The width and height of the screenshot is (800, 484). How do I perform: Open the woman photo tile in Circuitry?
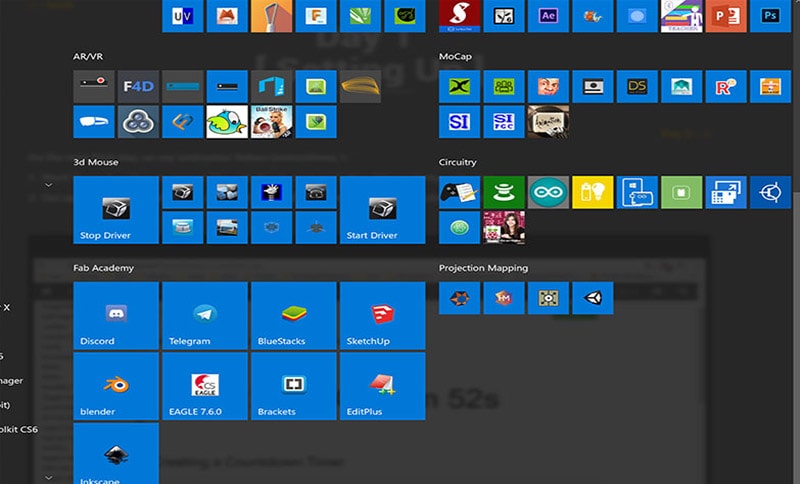tap(504, 227)
